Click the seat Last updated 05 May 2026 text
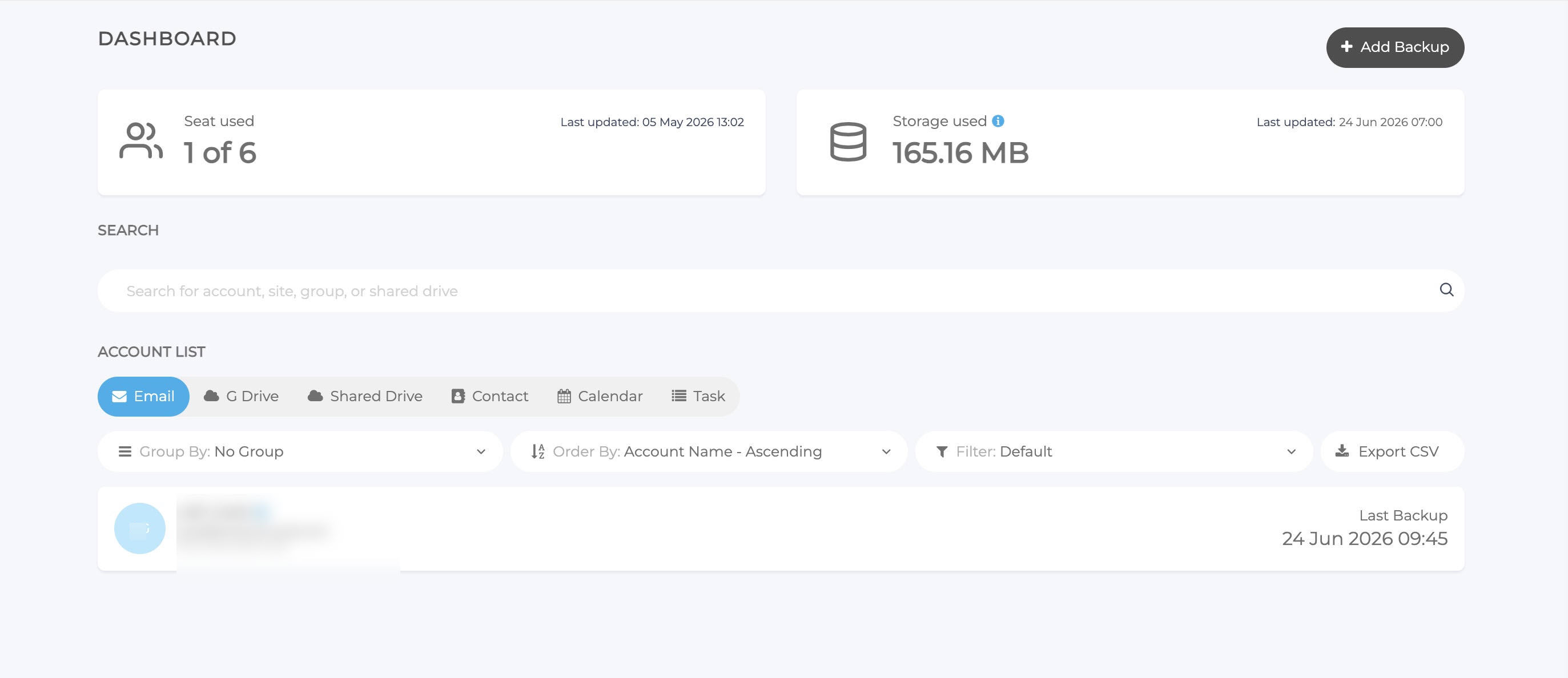This screenshot has width=1568, height=678. [x=652, y=122]
